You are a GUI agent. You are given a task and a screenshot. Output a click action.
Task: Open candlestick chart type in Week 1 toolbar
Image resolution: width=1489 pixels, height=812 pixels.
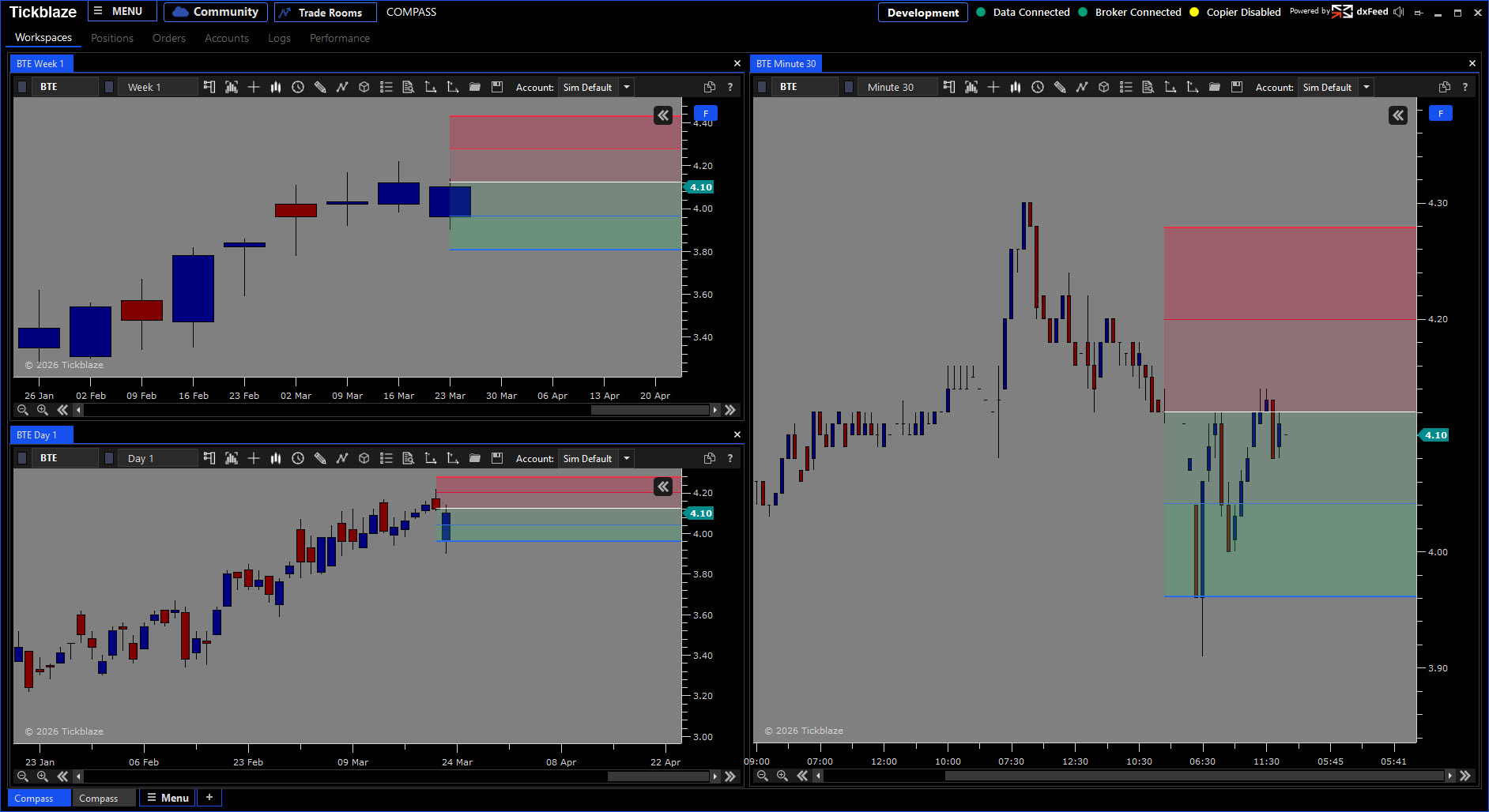click(276, 87)
